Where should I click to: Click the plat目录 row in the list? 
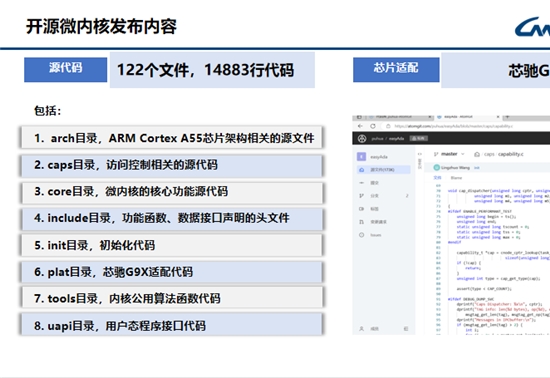(172, 272)
